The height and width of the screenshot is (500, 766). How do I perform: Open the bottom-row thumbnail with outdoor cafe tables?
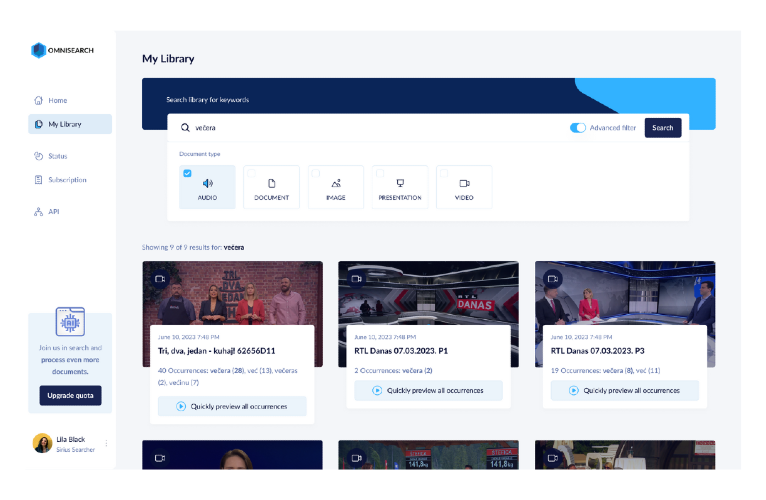click(x=625, y=455)
